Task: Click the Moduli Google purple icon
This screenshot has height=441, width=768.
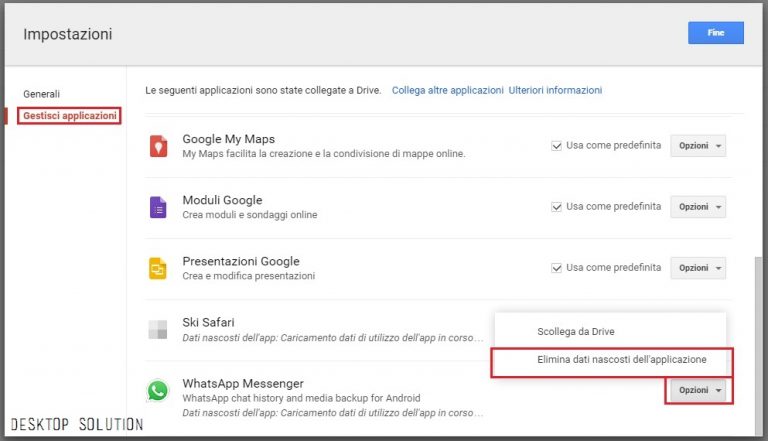Action: pyautogui.click(x=157, y=207)
